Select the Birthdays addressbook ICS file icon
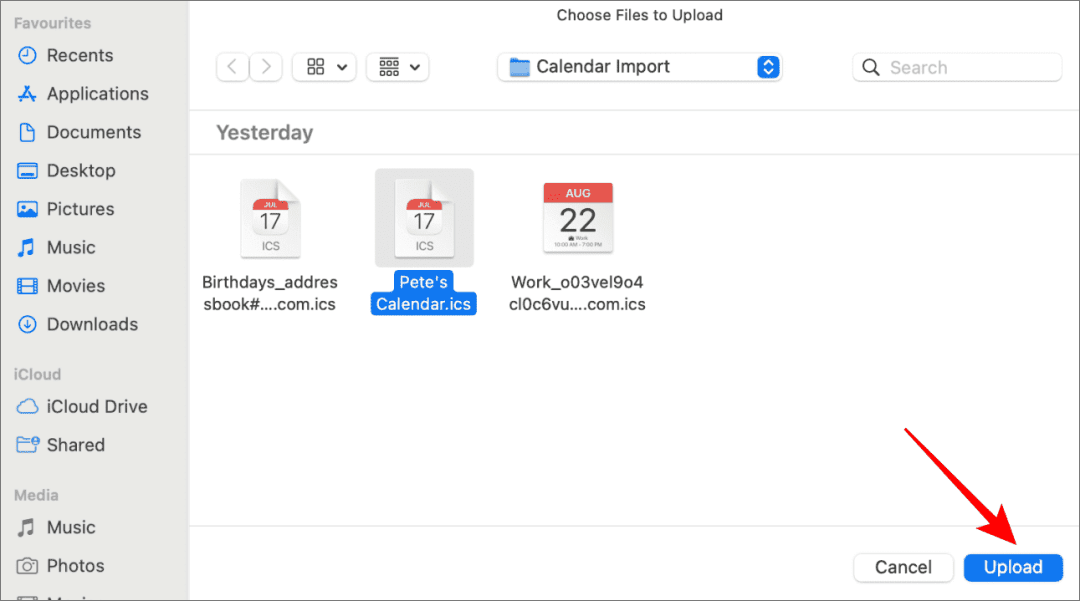Screen dimensions: 1080x601 point(270,219)
